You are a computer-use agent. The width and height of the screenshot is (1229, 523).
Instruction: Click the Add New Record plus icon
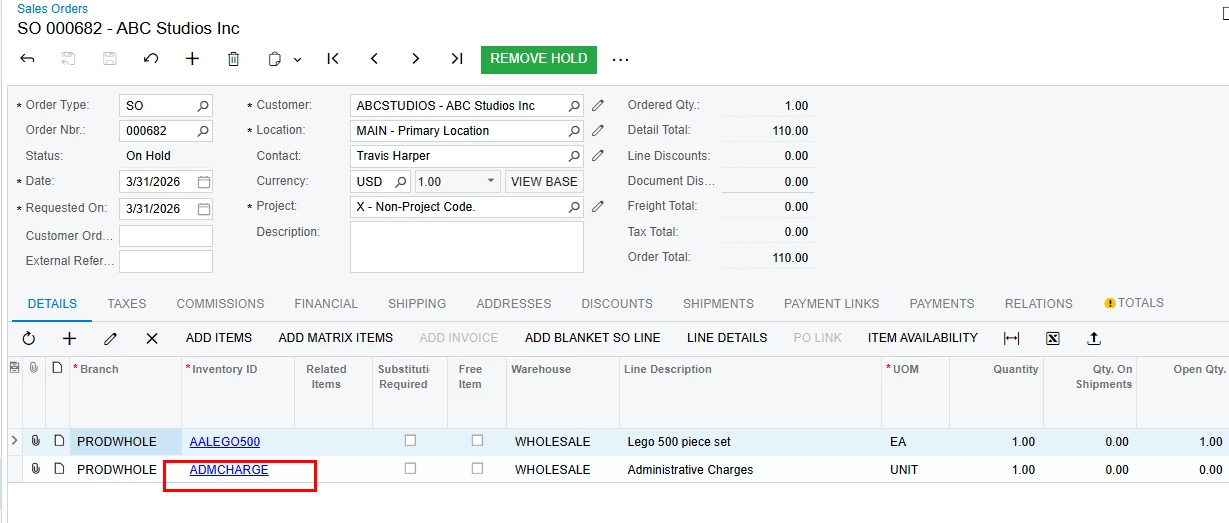192,59
